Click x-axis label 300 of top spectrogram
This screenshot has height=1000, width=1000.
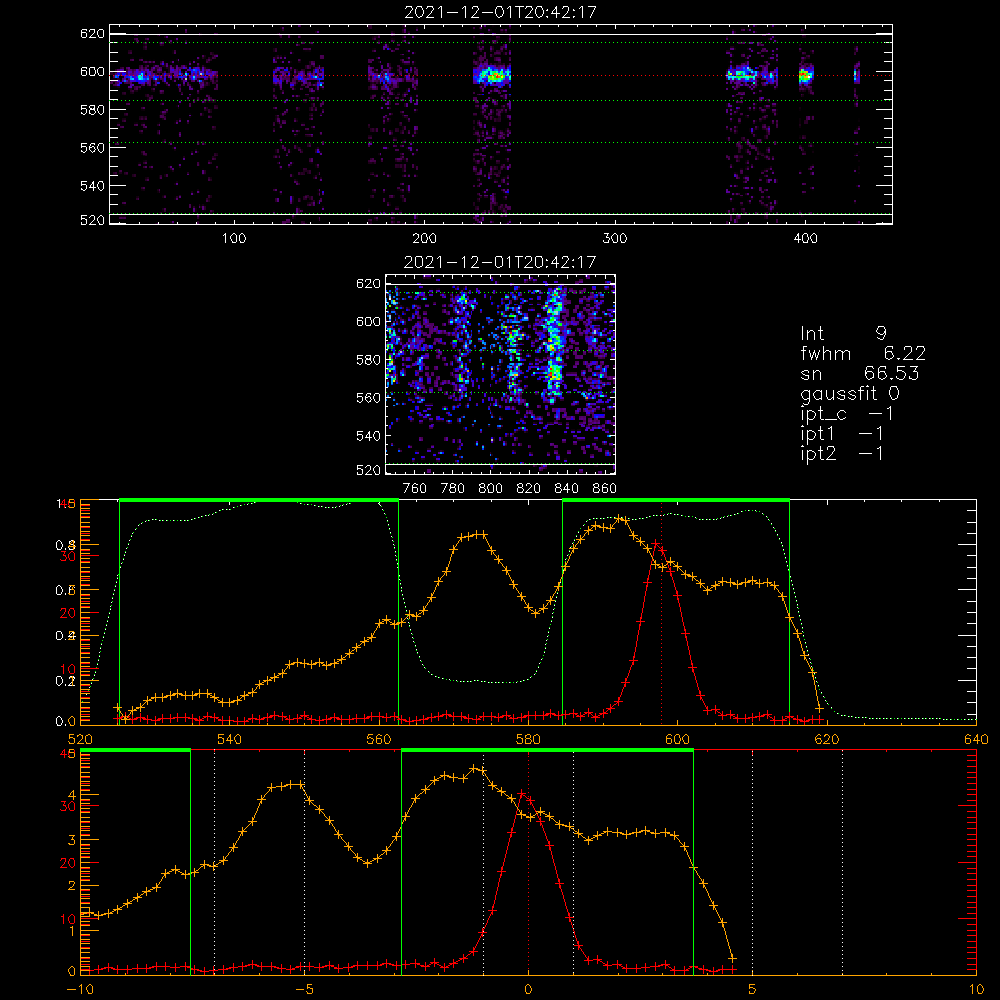tap(615, 239)
